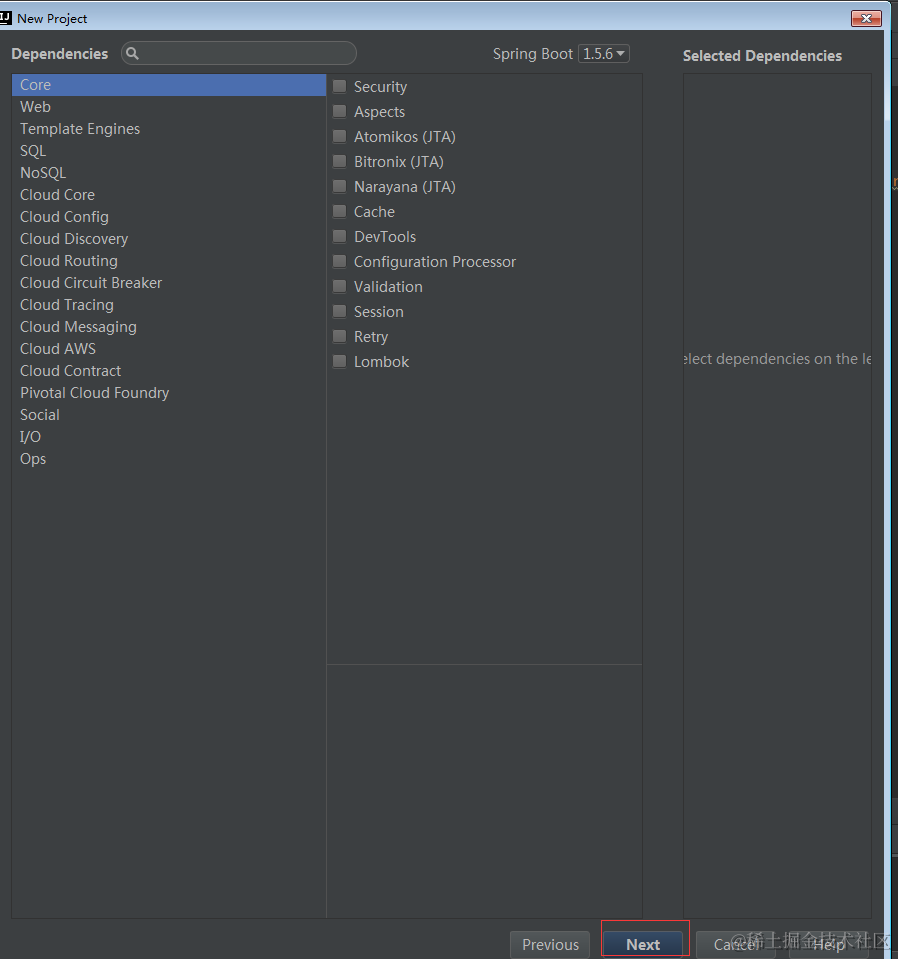This screenshot has height=959, width=898.
Task: Enable the Security dependency checkbox
Action: pyautogui.click(x=340, y=86)
